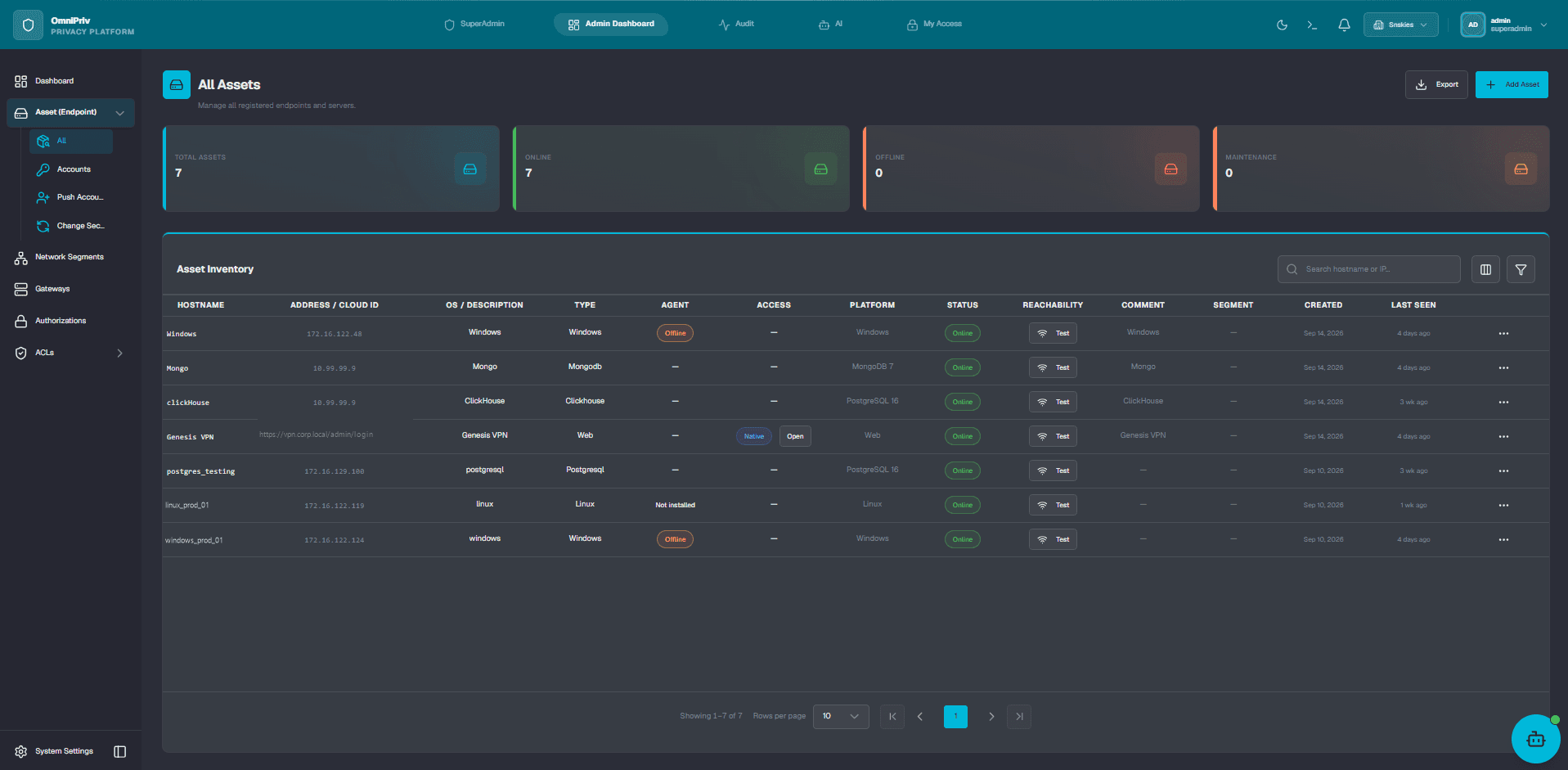Image resolution: width=1568 pixels, height=770 pixels.
Task: Open actions menu for windows_prod_01 row
Action: (x=1503, y=540)
